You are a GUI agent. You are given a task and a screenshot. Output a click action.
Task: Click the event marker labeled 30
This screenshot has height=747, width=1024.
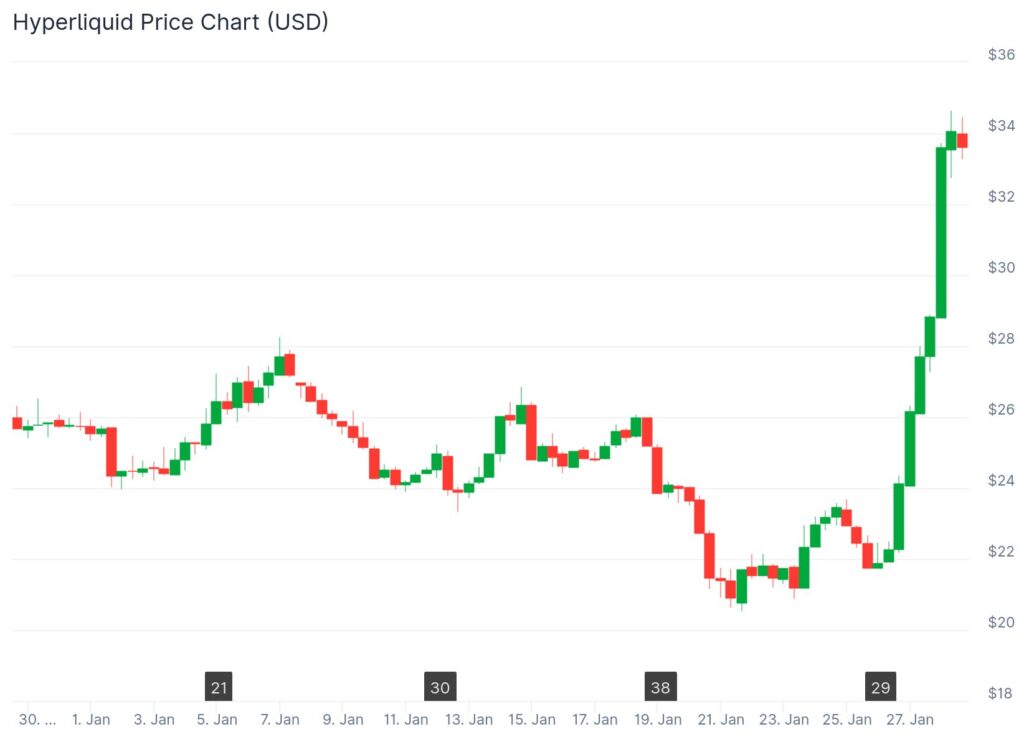tap(440, 688)
